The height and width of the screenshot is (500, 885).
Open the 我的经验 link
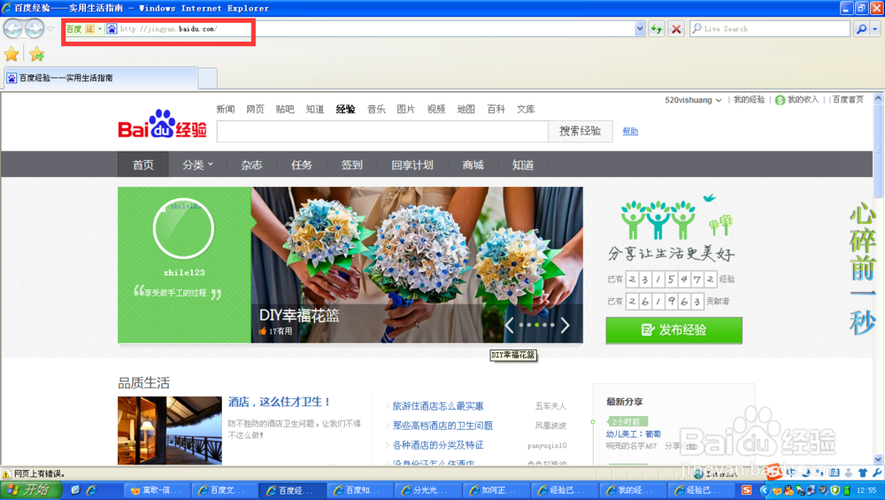[x=749, y=99]
